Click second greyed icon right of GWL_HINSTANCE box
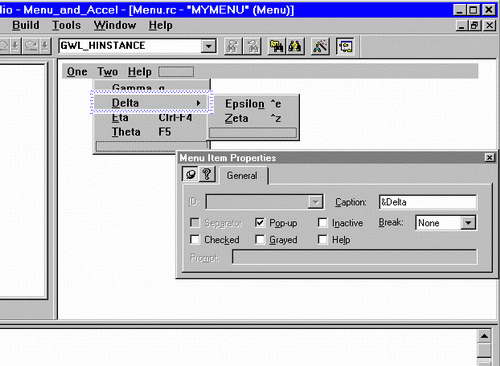 [x=253, y=46]
